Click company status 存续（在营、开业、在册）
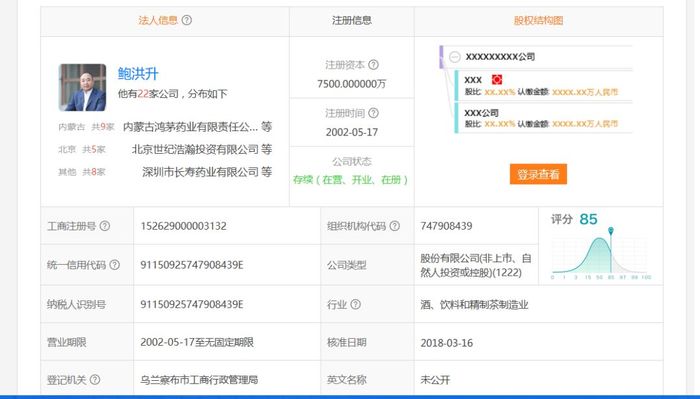The image size is (700, 399). click(x=351, y=180)
